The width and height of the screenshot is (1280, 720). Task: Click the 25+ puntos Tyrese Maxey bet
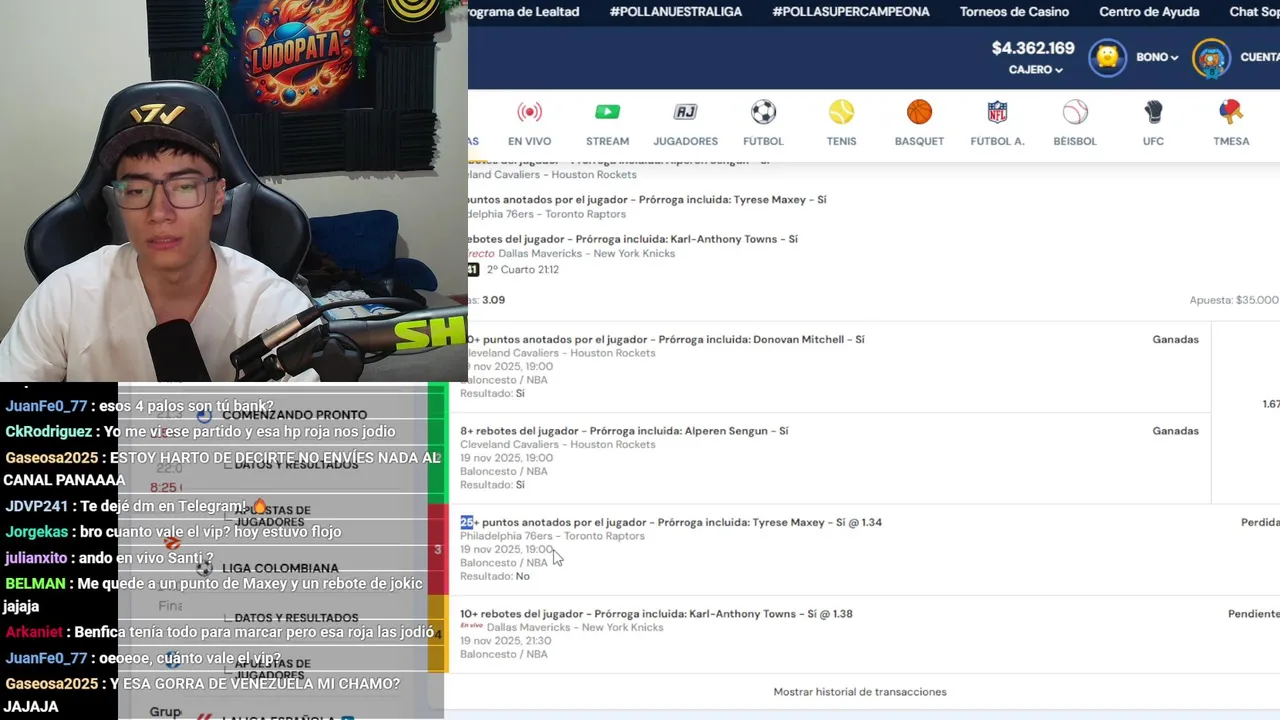tap(864, 549)
